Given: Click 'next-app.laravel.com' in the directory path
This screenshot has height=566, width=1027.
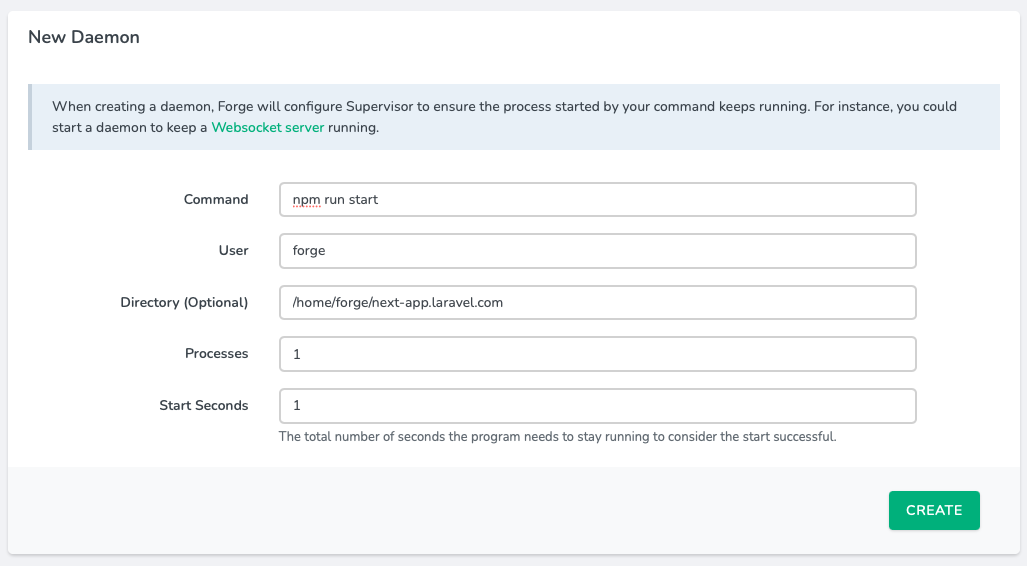Looking at the screenshot, I should [436, 302].
